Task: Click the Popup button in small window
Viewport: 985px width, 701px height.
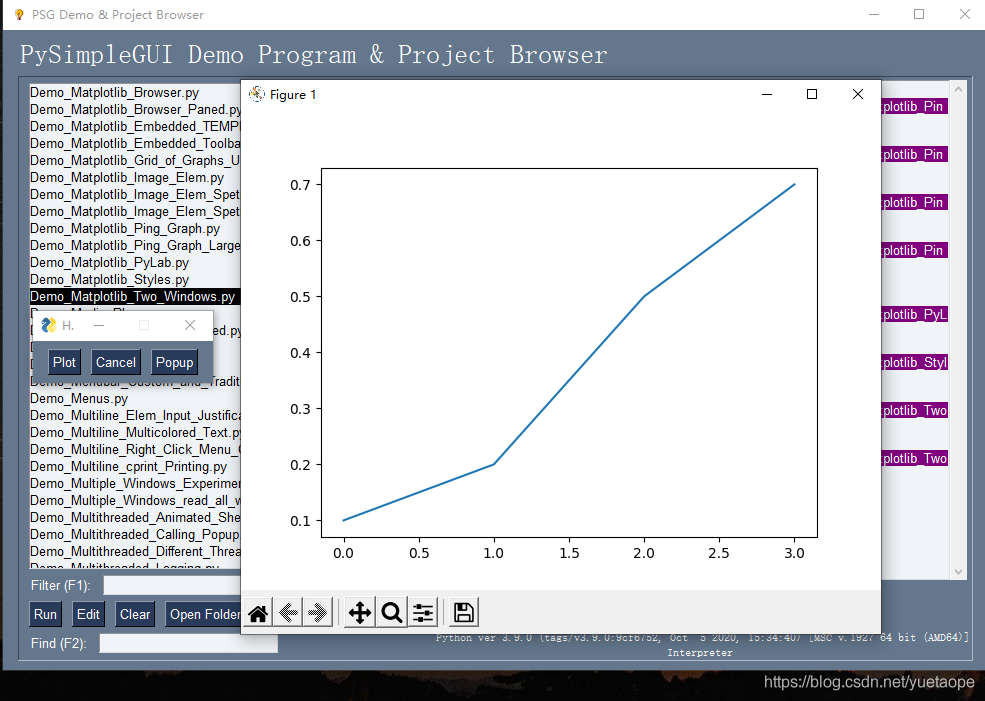Action: coord(174,362)
